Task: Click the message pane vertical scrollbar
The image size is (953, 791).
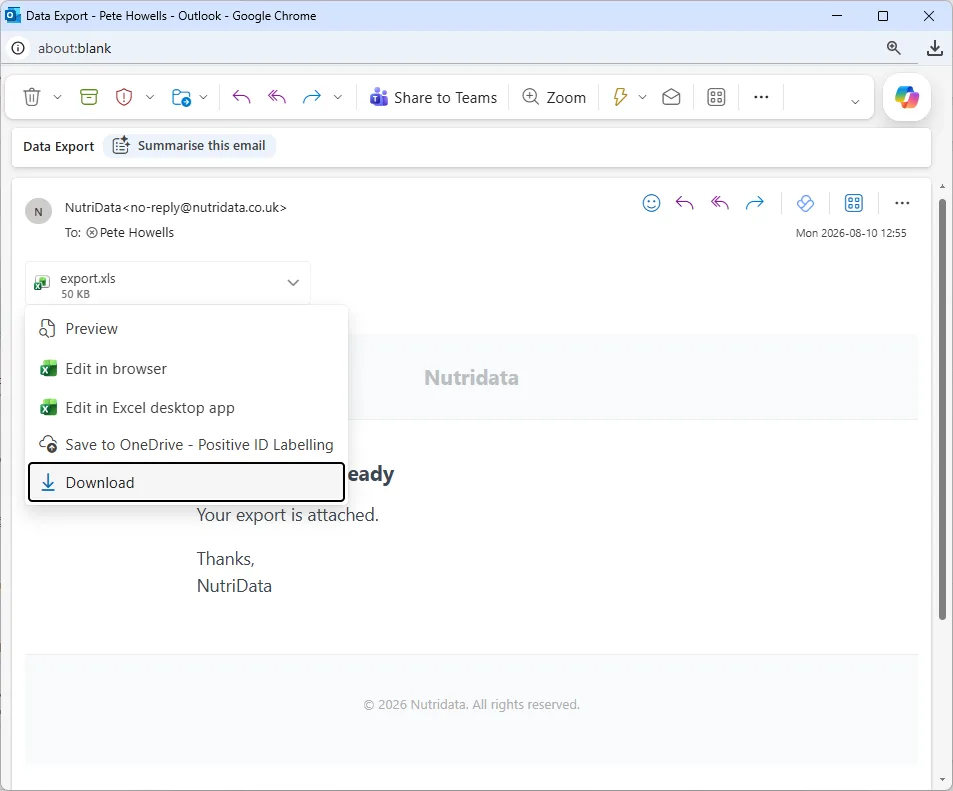Action: click(x=942, y=409)
